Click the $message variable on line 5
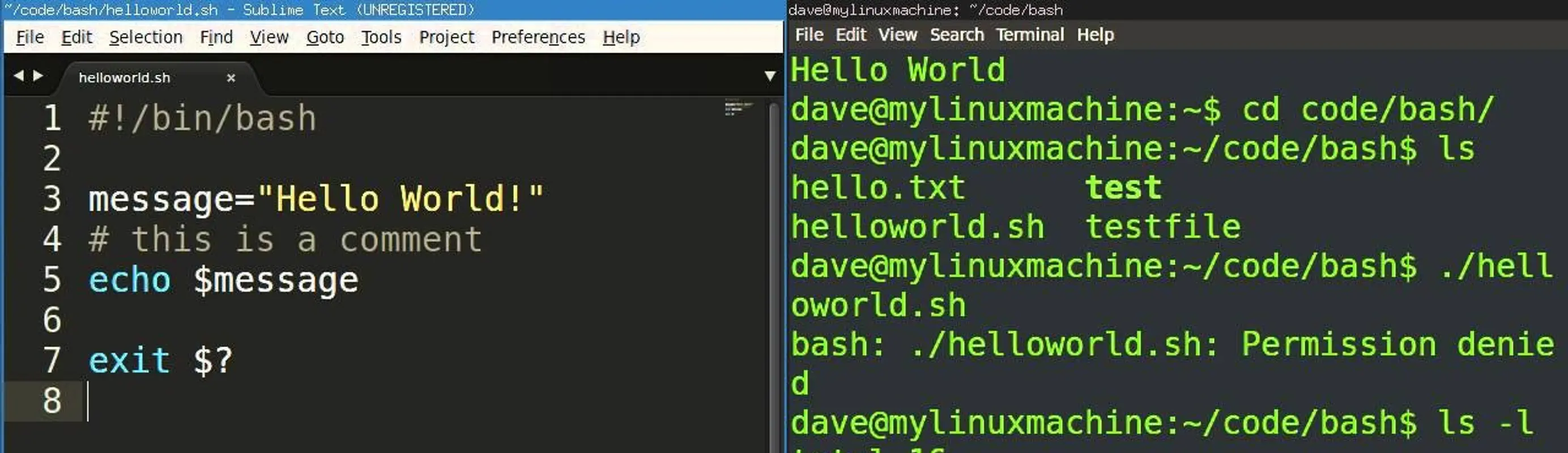This screenshot has height=453, width=1568. 276,281
